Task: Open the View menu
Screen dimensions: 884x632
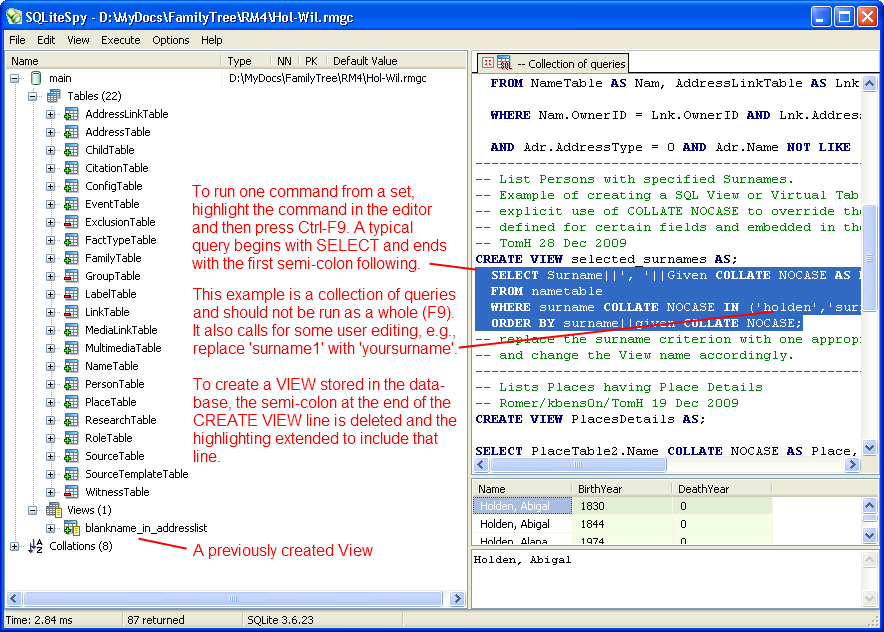Action: pos(78,40)
